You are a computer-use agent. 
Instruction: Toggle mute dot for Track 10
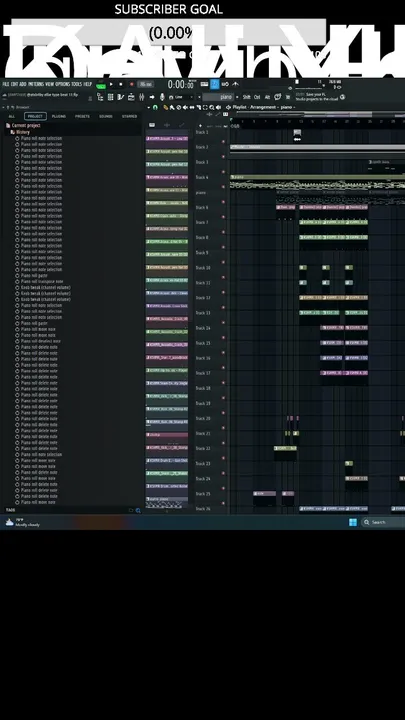[224, 277]
